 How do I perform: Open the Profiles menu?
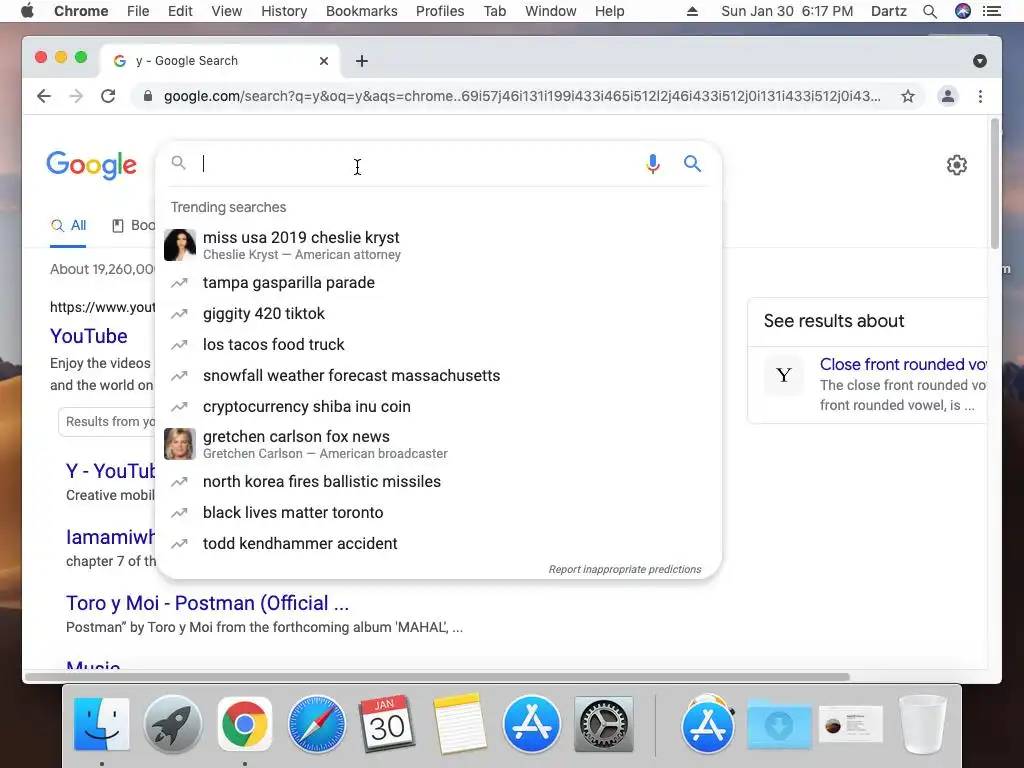point(440,11)
